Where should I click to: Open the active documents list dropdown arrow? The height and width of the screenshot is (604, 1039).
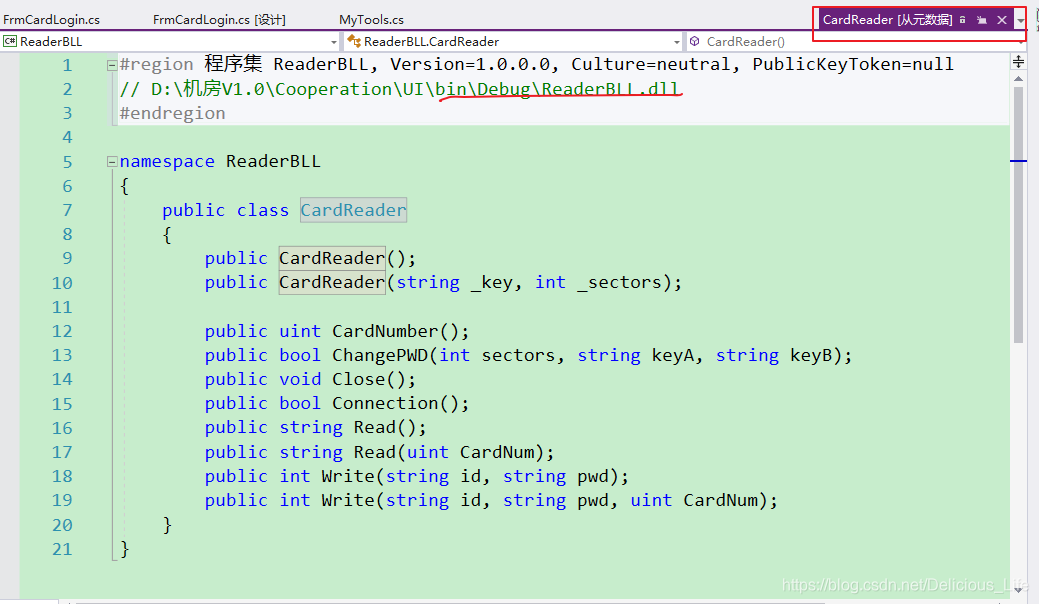tap(1021, 21)
